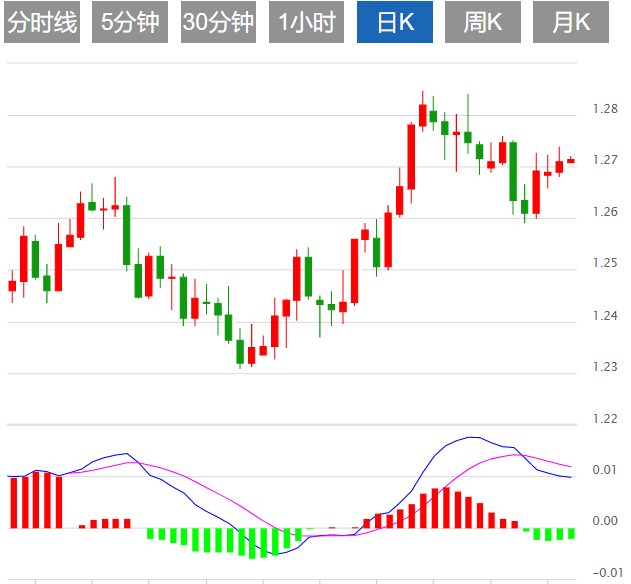Select the 5分钟 interval tab
This screenshot has width=631, height=584.
click(x=130, y=22)
